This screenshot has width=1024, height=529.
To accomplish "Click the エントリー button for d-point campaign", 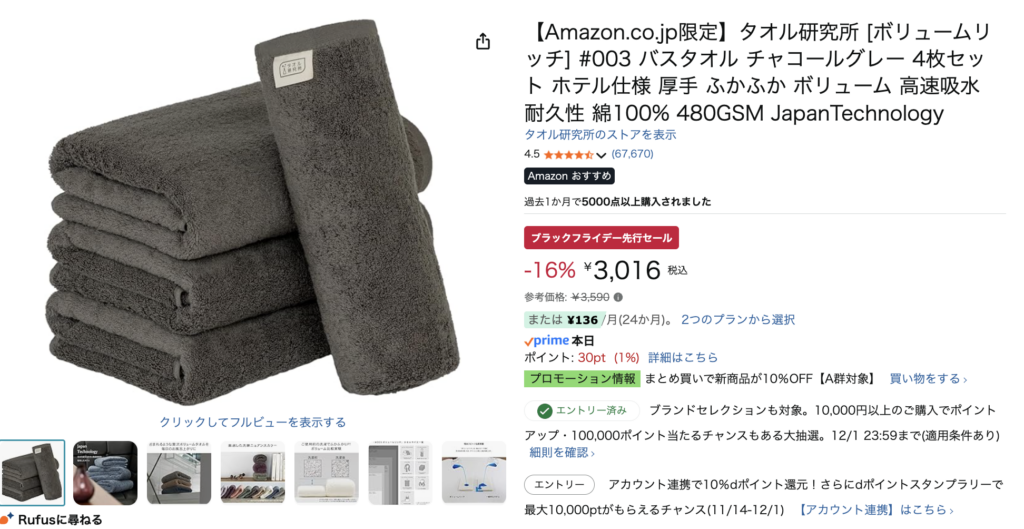I will (559, 485).
